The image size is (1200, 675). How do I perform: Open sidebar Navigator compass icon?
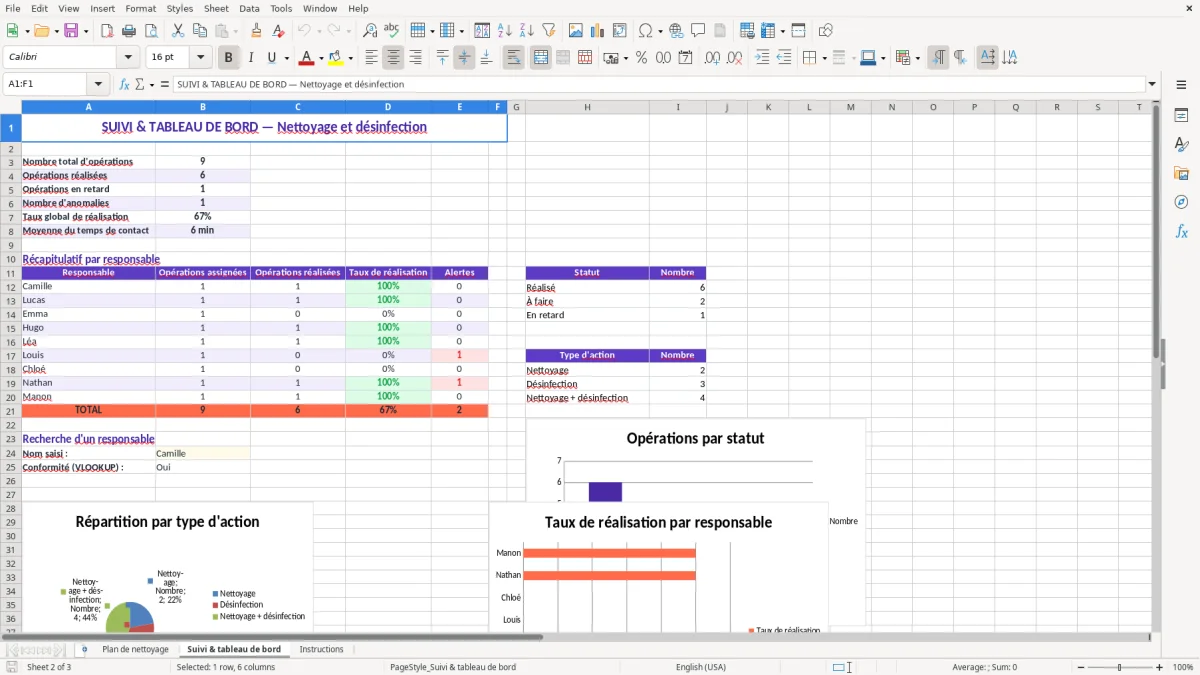tap(1181, 202)
